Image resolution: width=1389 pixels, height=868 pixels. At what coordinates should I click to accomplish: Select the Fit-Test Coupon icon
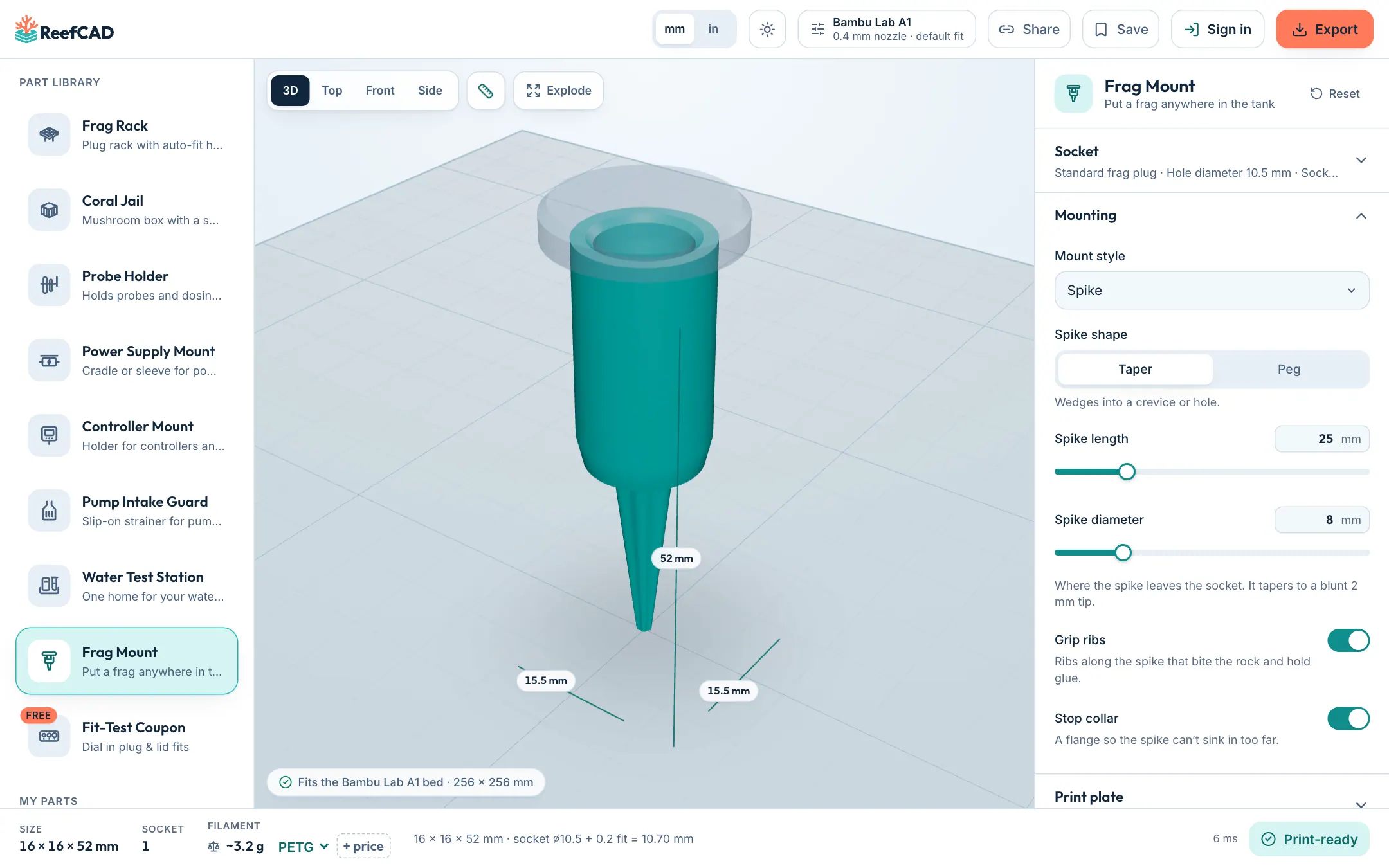tap(49, 736)
